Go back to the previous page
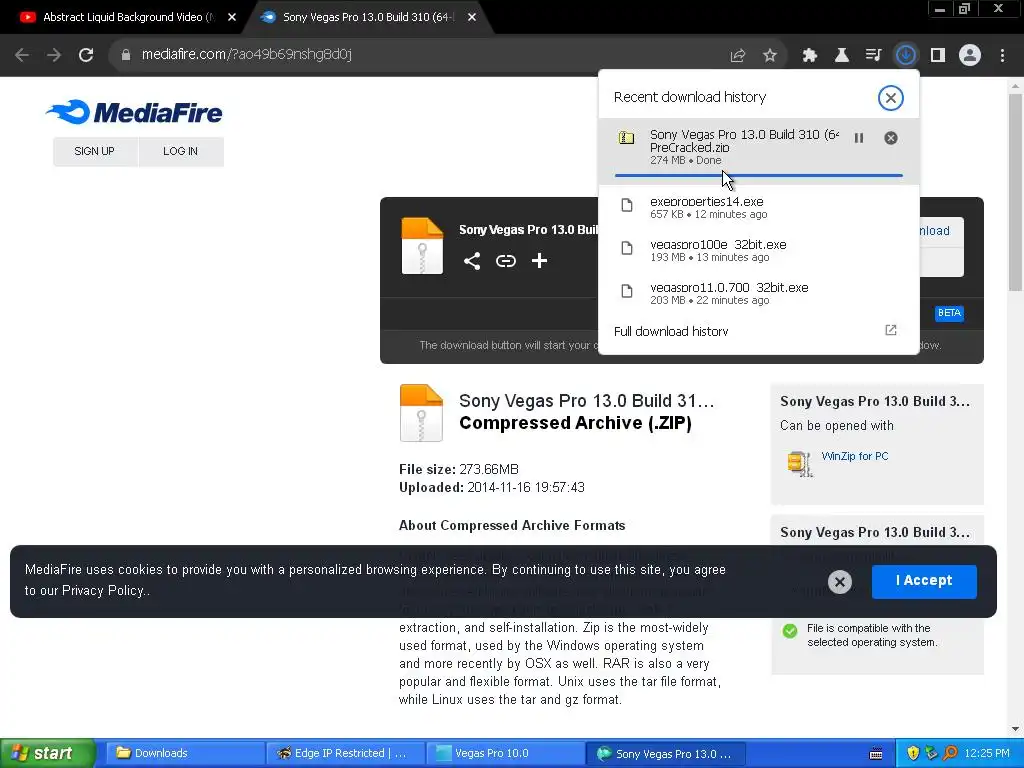 (x=22, y=55)
